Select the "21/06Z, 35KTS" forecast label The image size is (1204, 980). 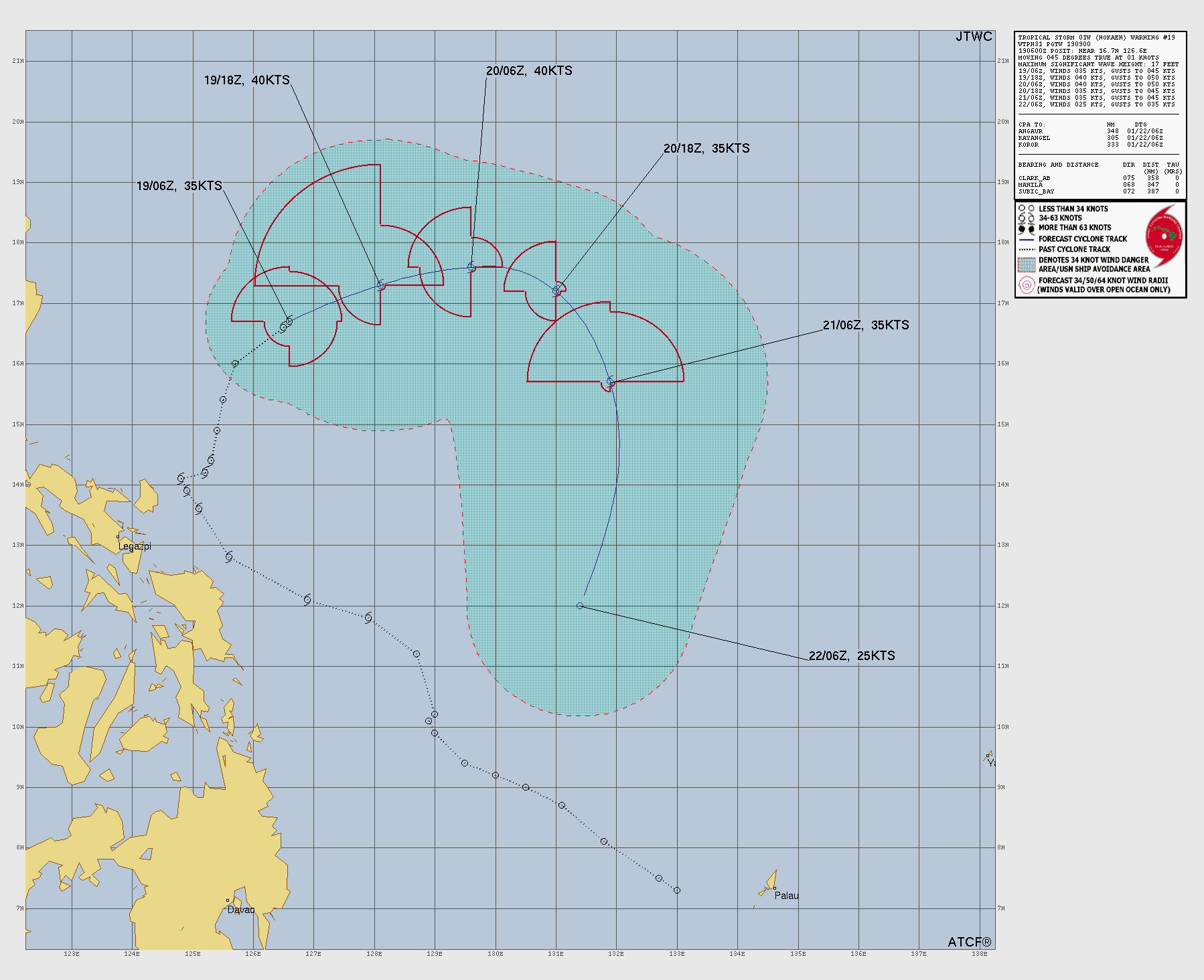click(865, 325)
